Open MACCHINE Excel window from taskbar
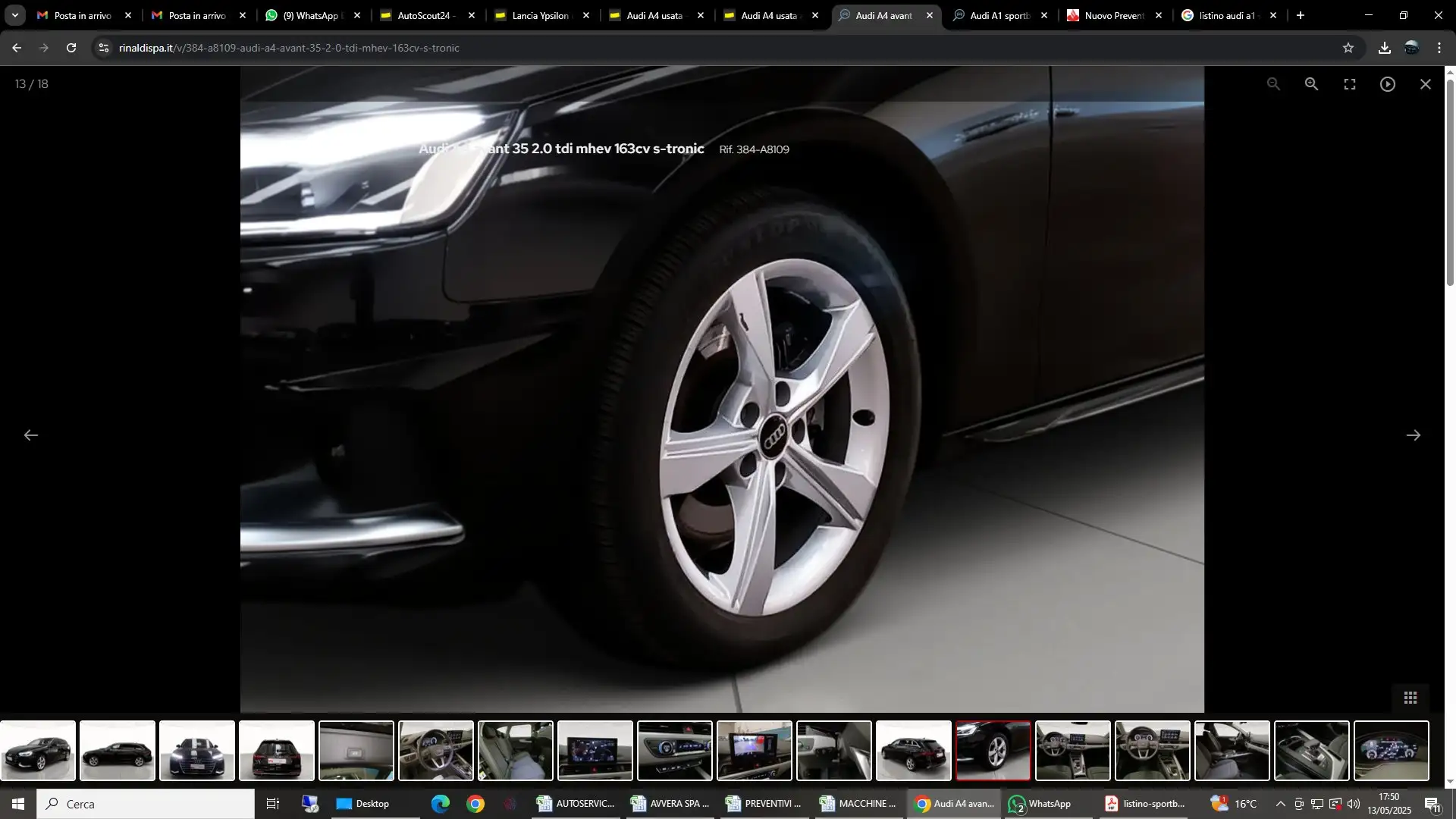The width and height of the screenshot is (1456, 819). click(858, 804)
